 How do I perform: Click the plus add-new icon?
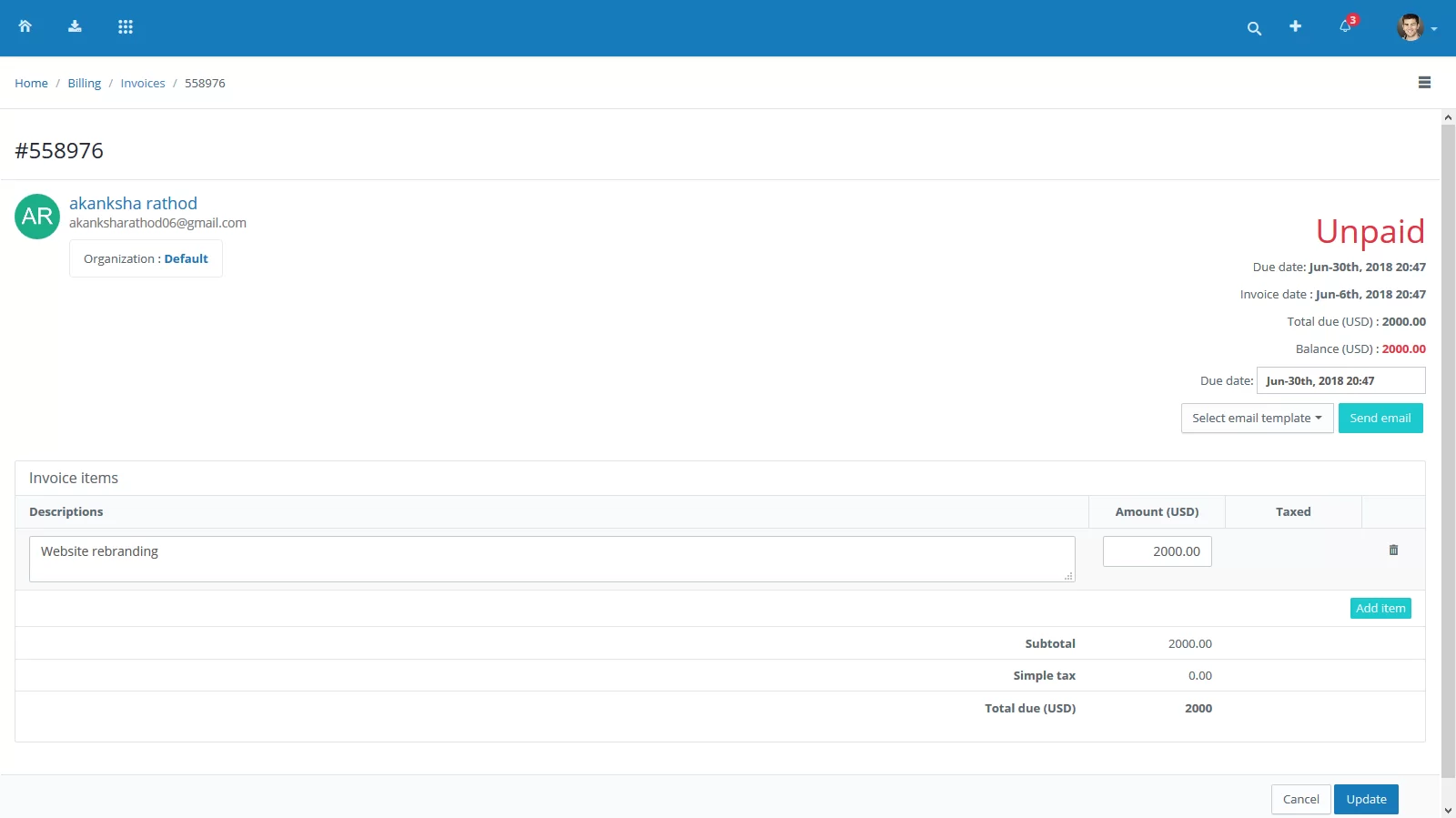click(x=1295, y=26)
